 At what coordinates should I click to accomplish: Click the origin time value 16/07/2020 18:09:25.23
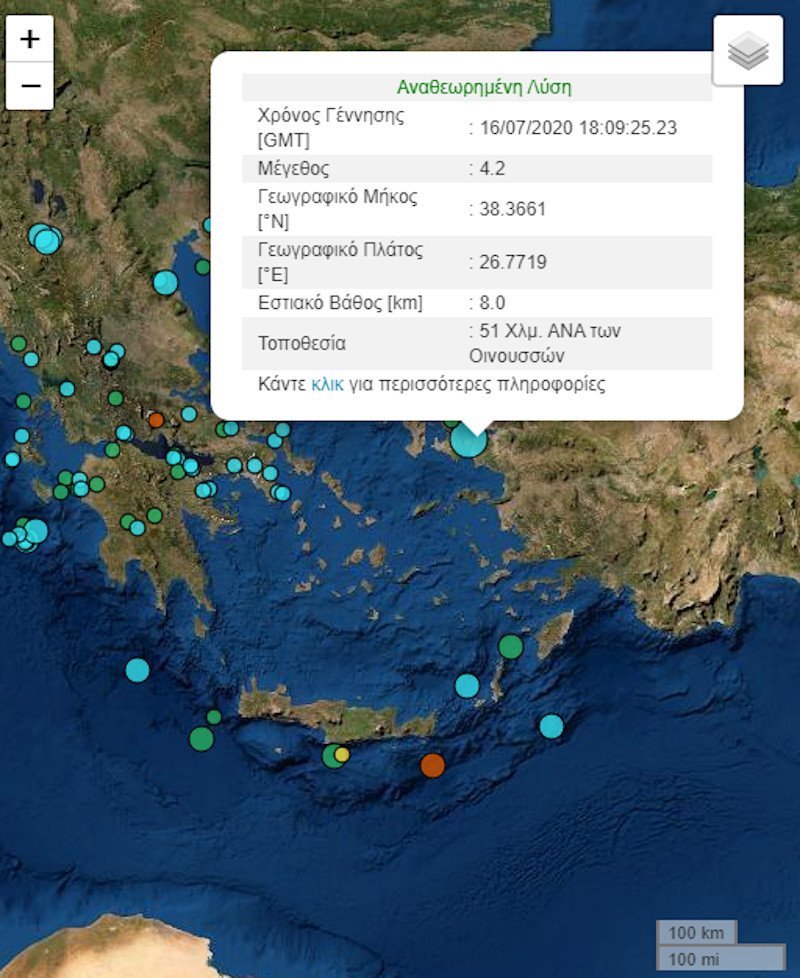pos(578,127)
